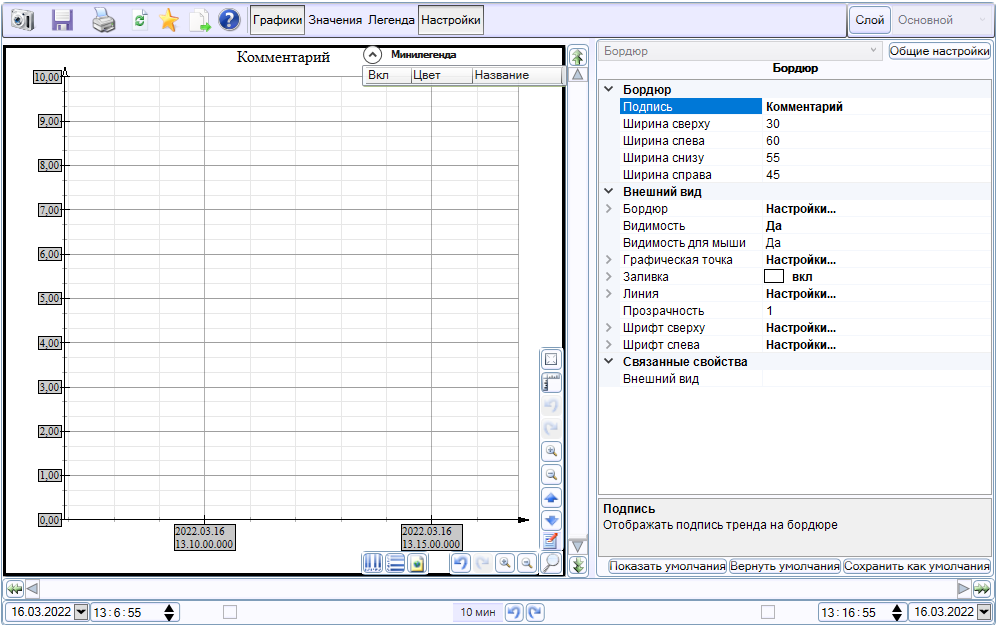Collapse the Связанные свойства group

point(609,361)
